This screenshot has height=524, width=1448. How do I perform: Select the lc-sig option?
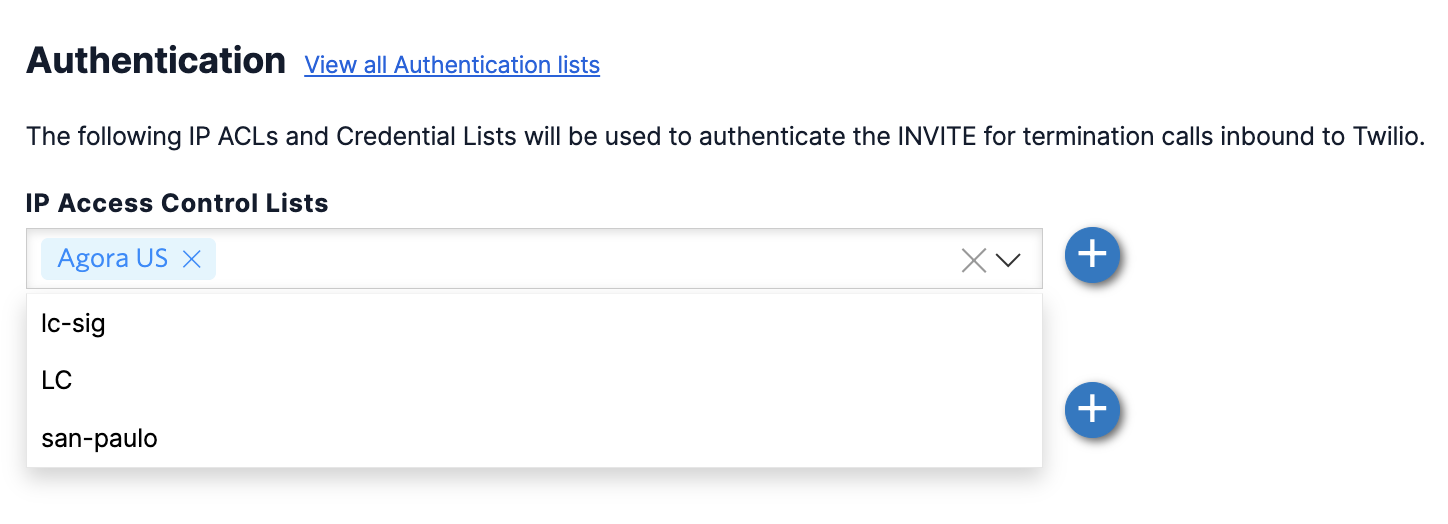74,323
